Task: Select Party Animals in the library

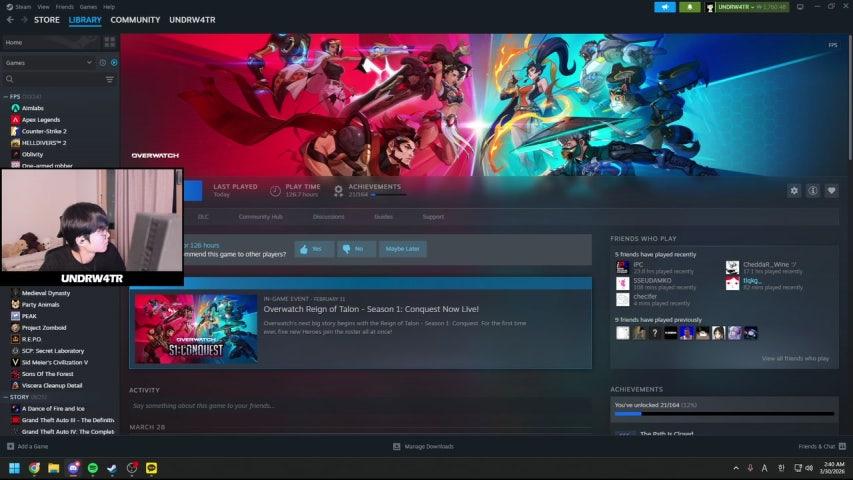Action: [40, 304]
